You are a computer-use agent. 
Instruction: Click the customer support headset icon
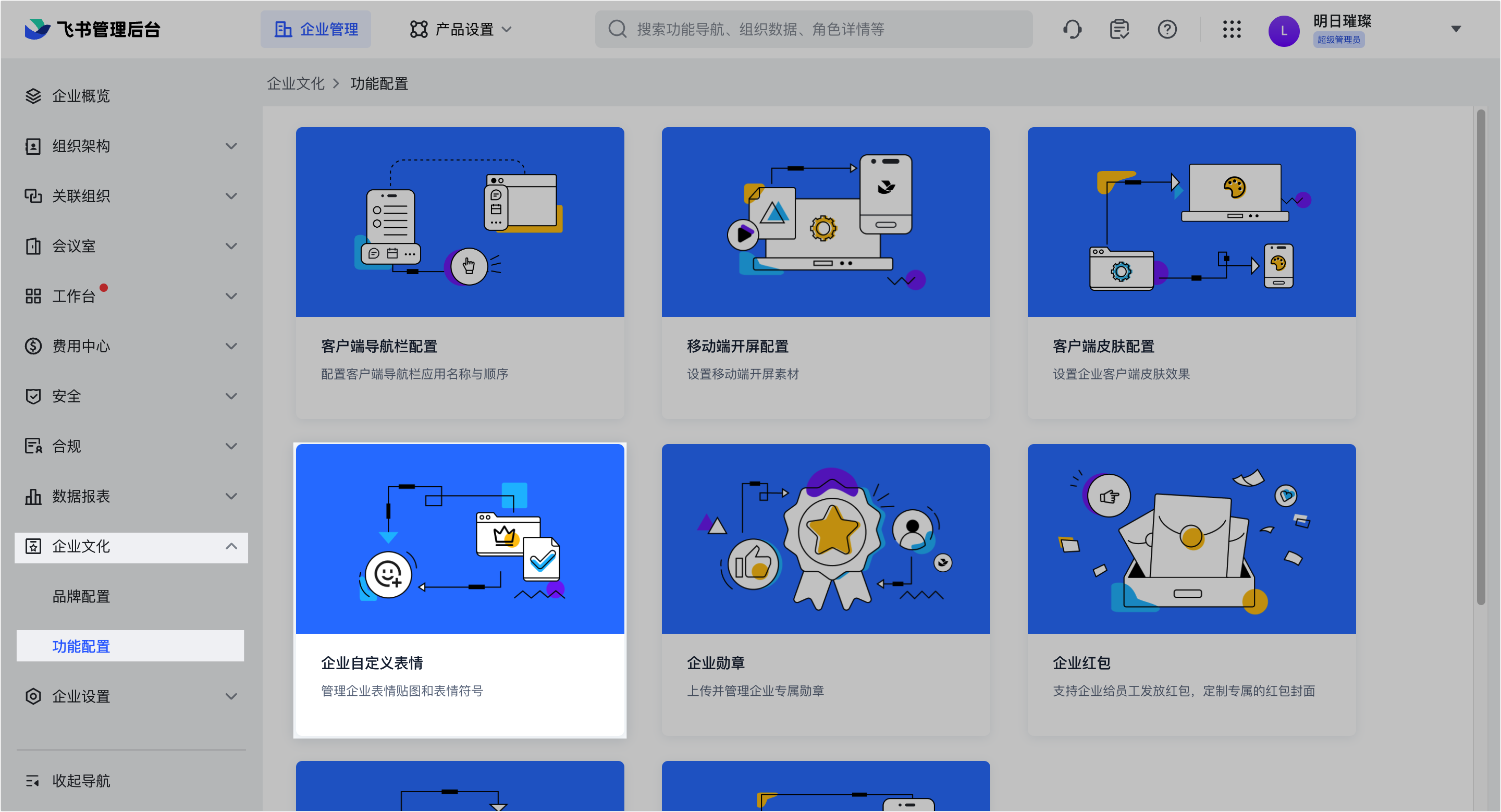pos(1072,29)
